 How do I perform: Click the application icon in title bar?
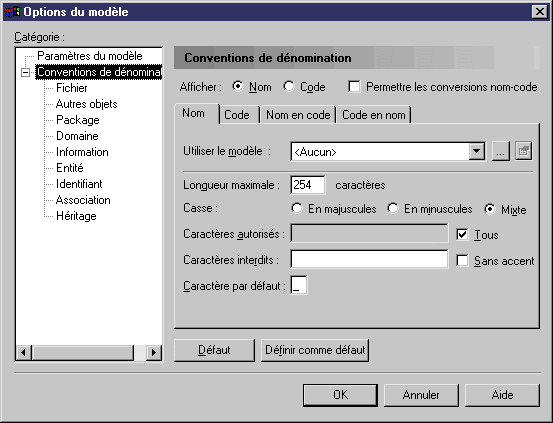coord(12,12)
